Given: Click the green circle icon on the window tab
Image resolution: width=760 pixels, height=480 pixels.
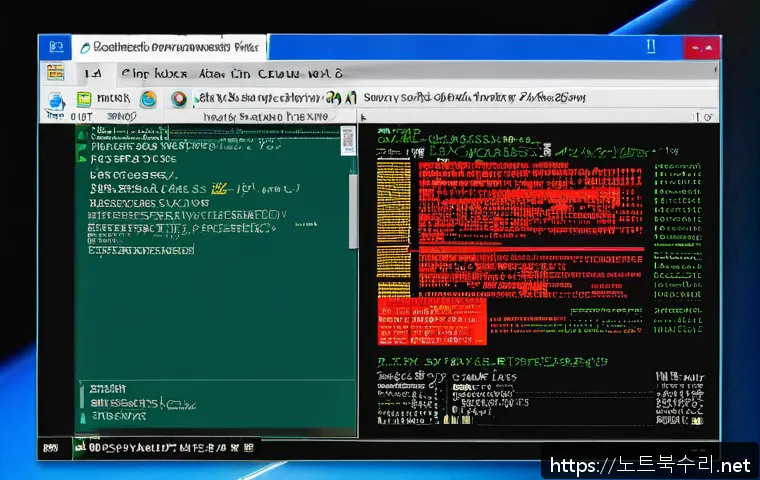Looking at the screenshot, I should tap(84, 47).
